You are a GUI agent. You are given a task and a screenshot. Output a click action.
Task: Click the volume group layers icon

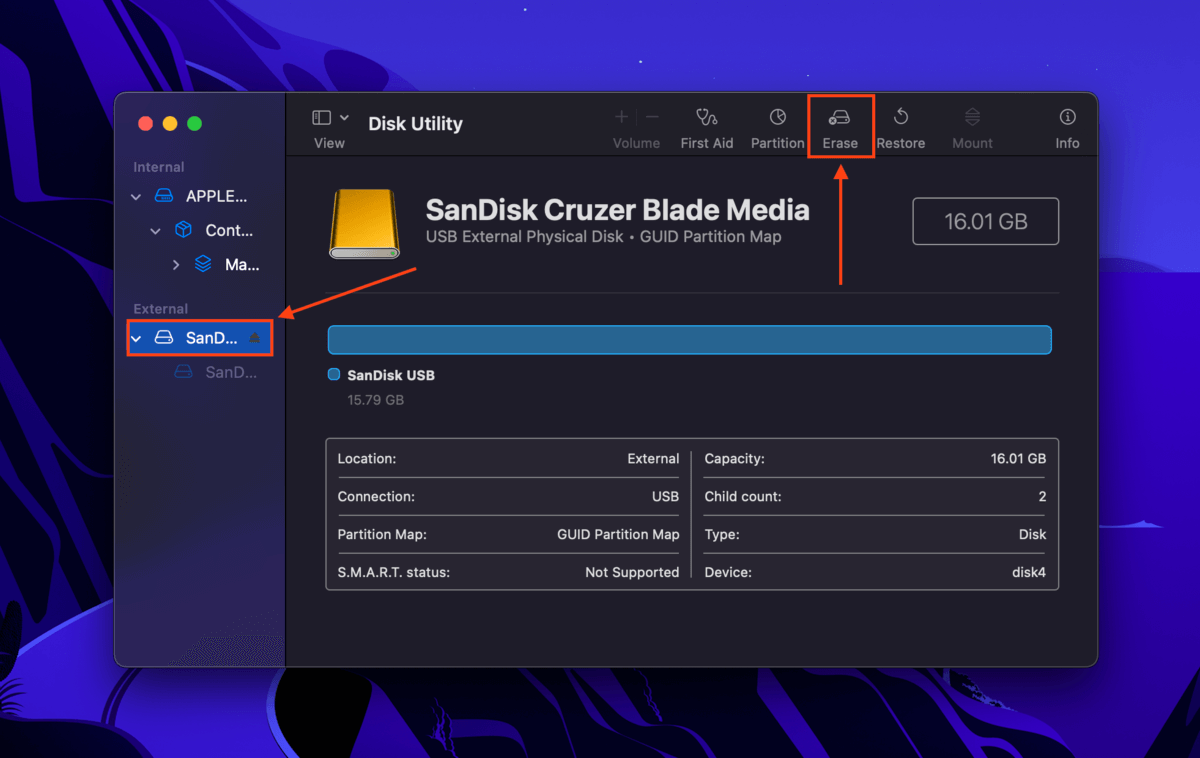tap(203, 264)
